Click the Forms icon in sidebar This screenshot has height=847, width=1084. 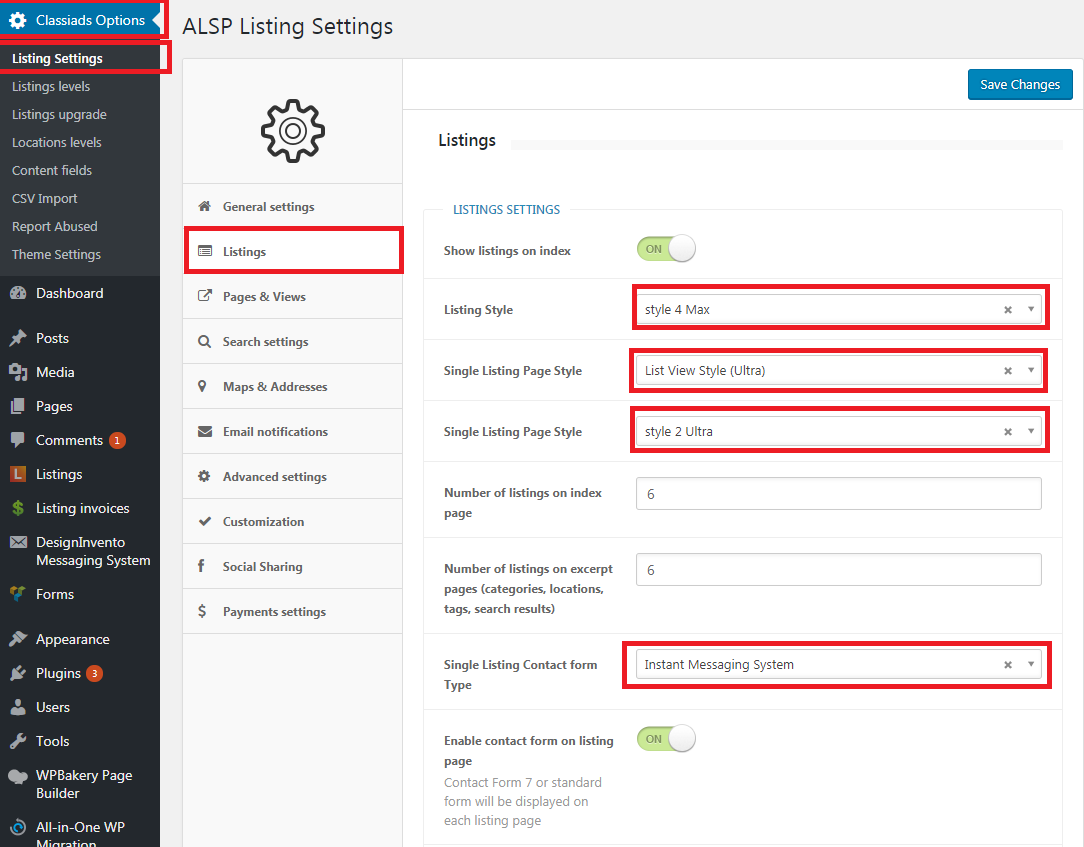click(18, 594)
